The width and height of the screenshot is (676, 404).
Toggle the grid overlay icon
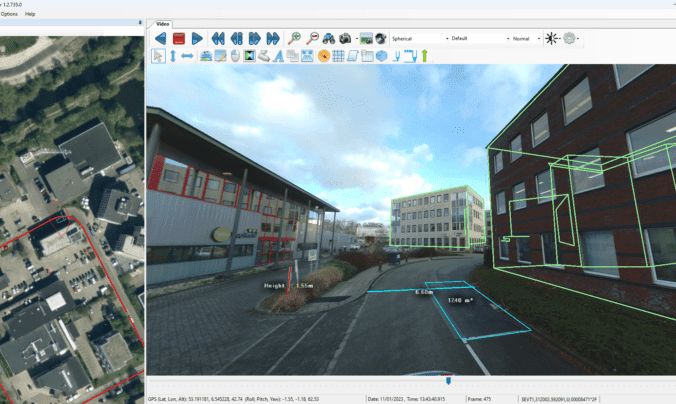[338, 56]
